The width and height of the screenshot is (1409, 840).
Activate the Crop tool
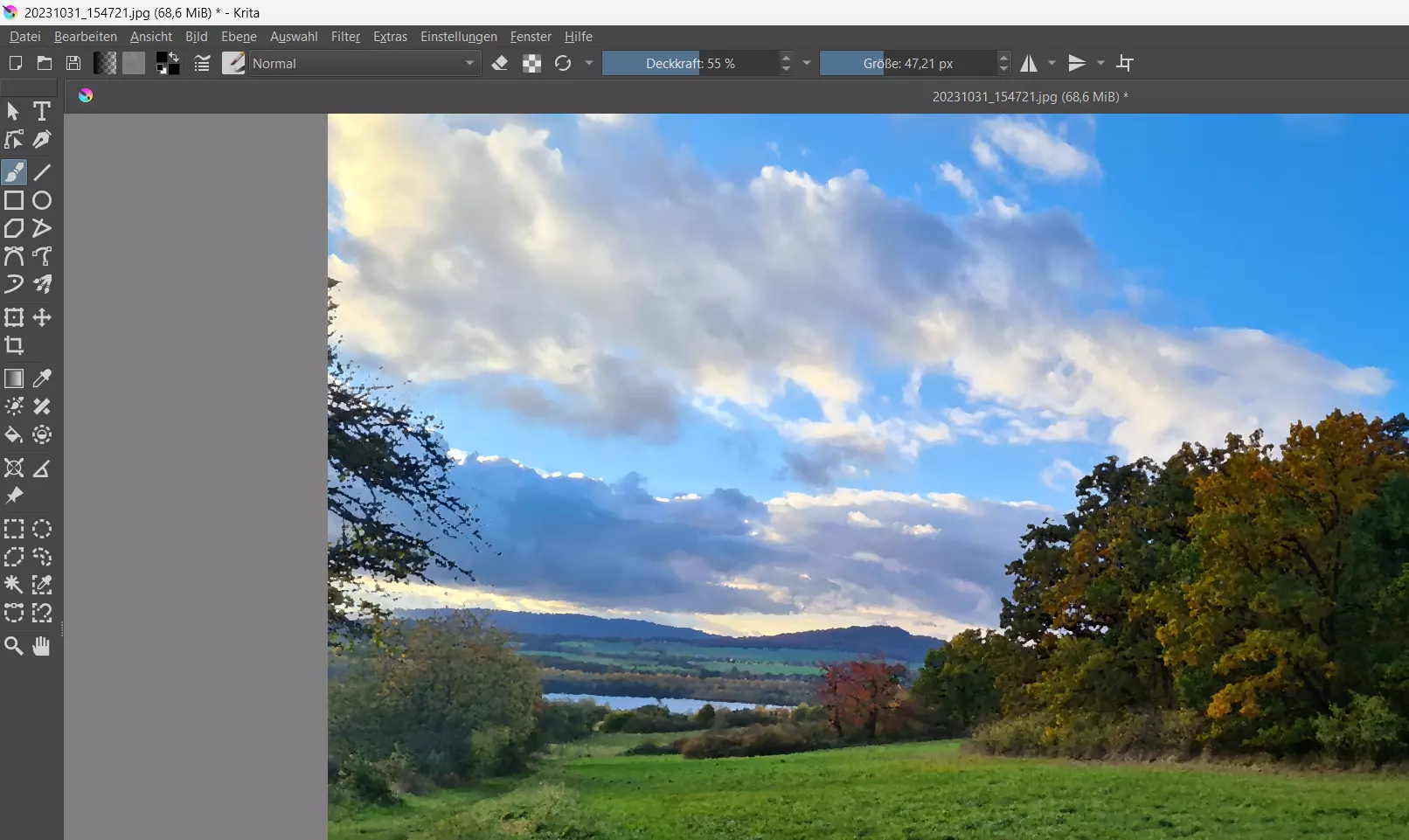pos(14,346)
